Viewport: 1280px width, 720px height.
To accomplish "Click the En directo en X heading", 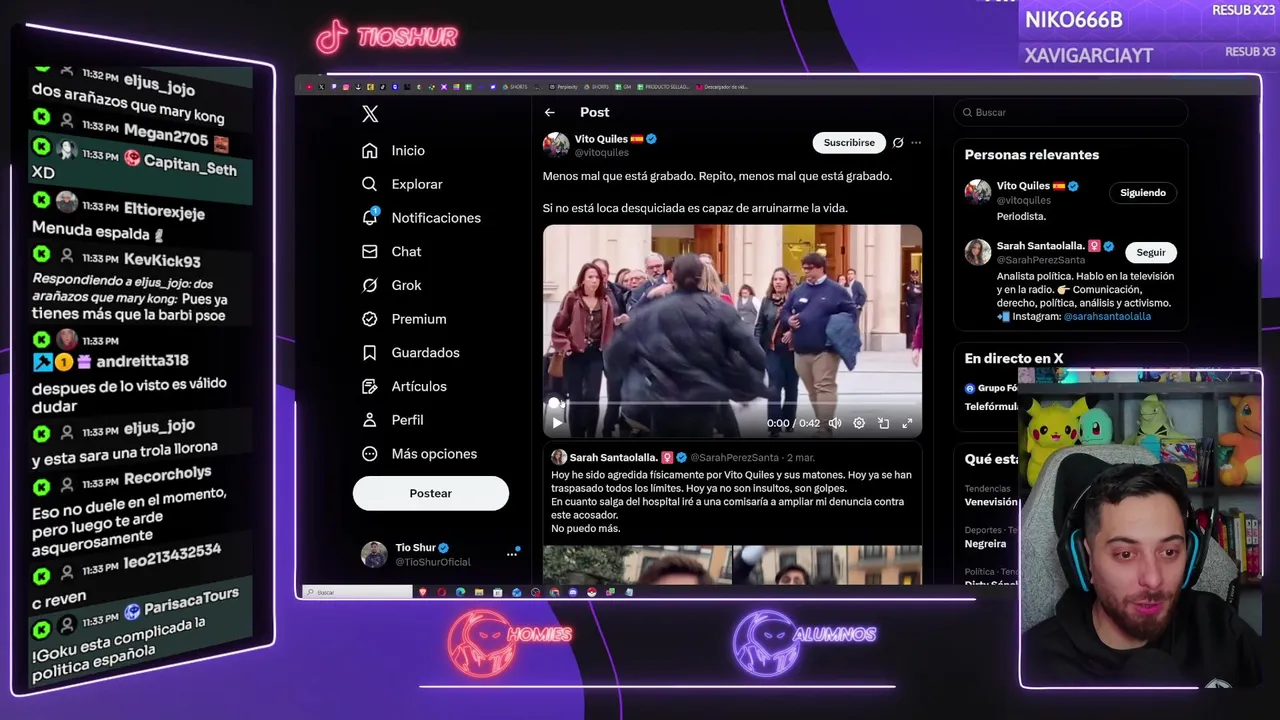I will tap(1014, 358).
